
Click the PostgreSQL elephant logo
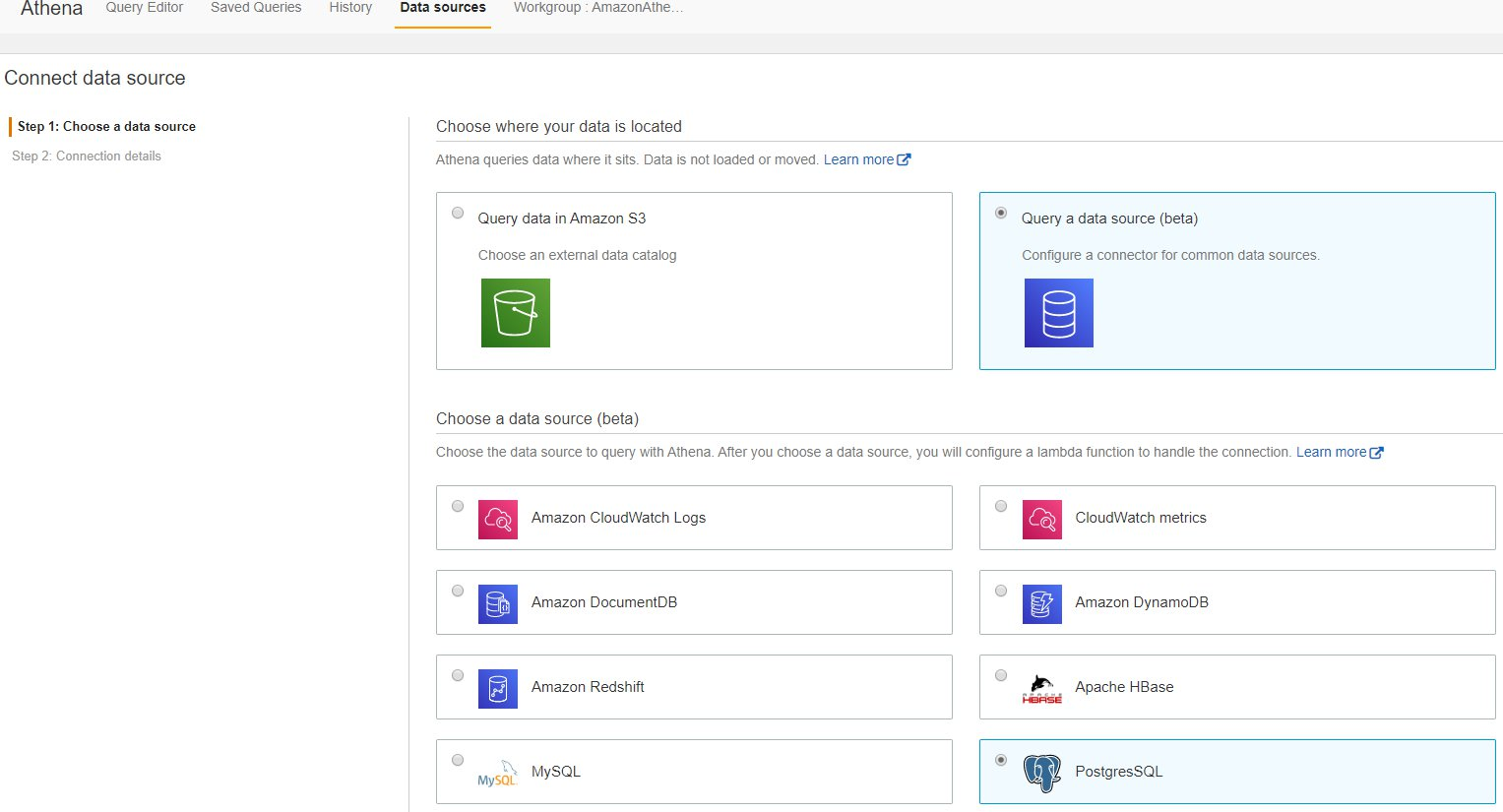click(x=1042, y=774)
